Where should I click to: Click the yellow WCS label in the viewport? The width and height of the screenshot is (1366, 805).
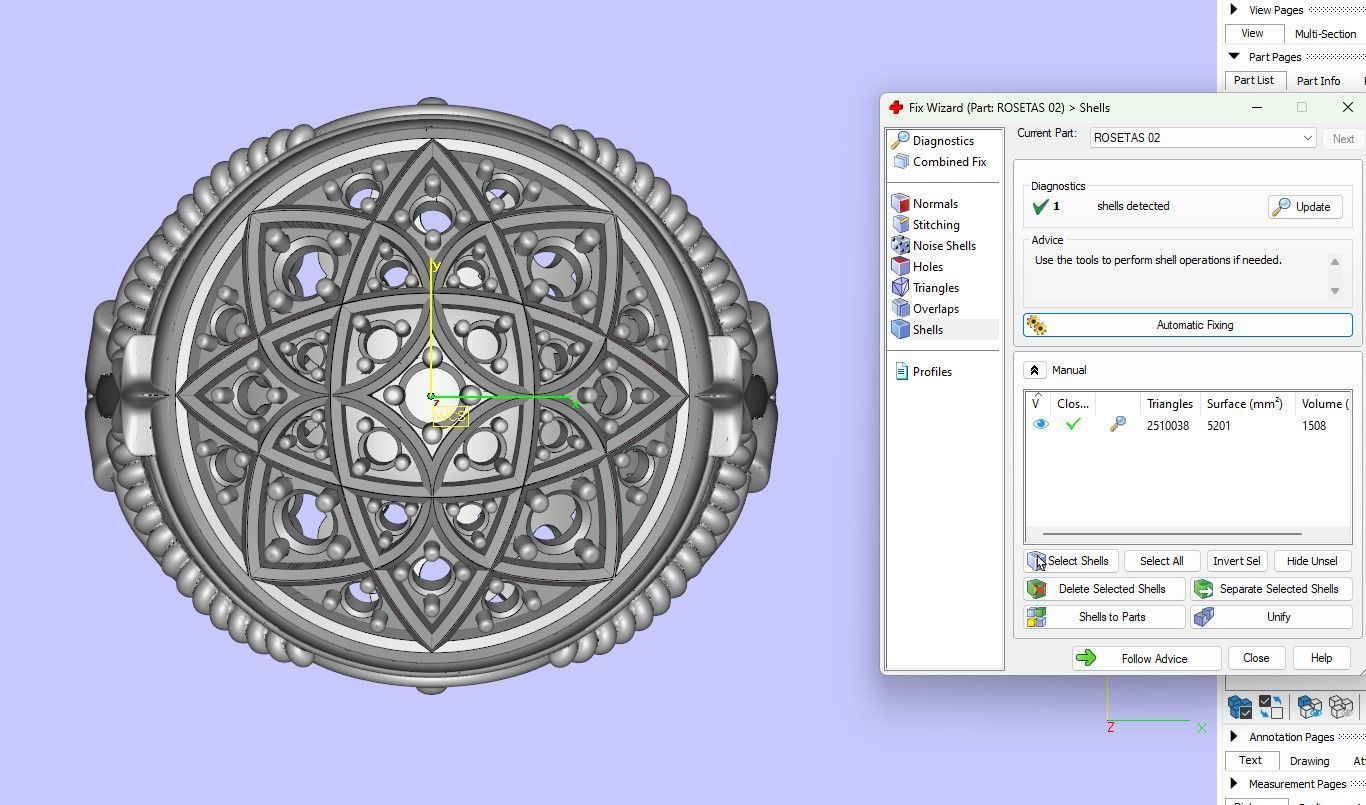[x=451, y=415]
